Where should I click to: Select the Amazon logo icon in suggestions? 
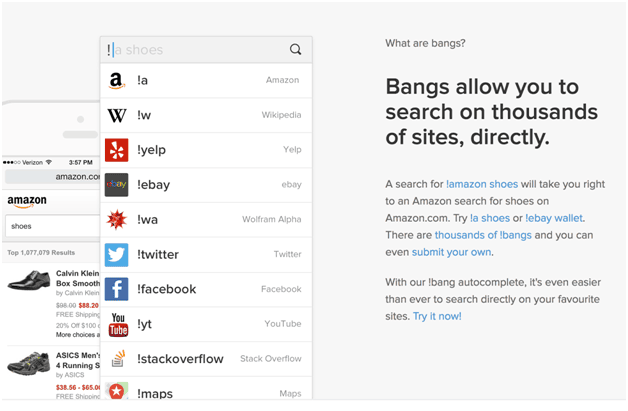[x=117, y=81]
